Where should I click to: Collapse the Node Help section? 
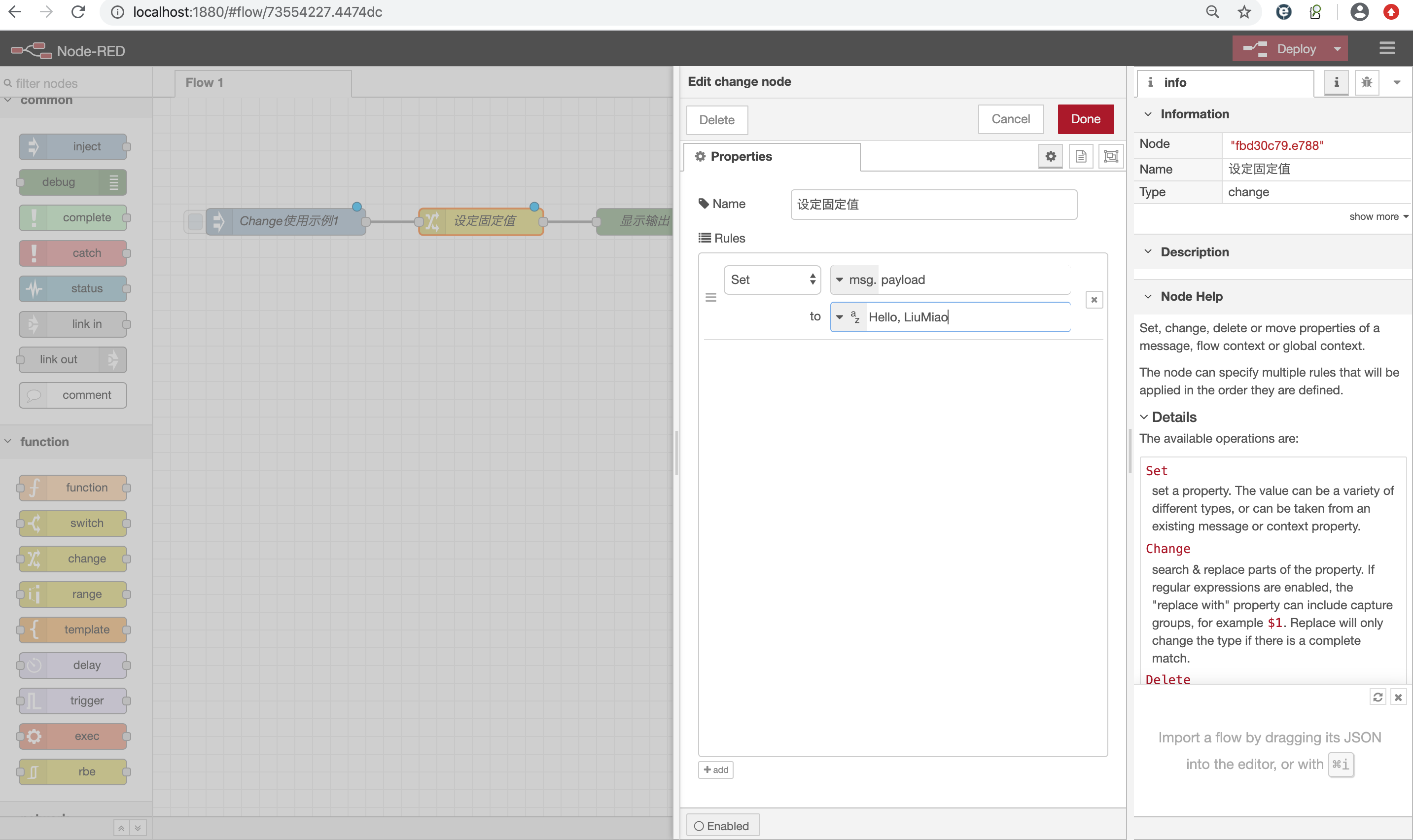[x=1148, y=297]
